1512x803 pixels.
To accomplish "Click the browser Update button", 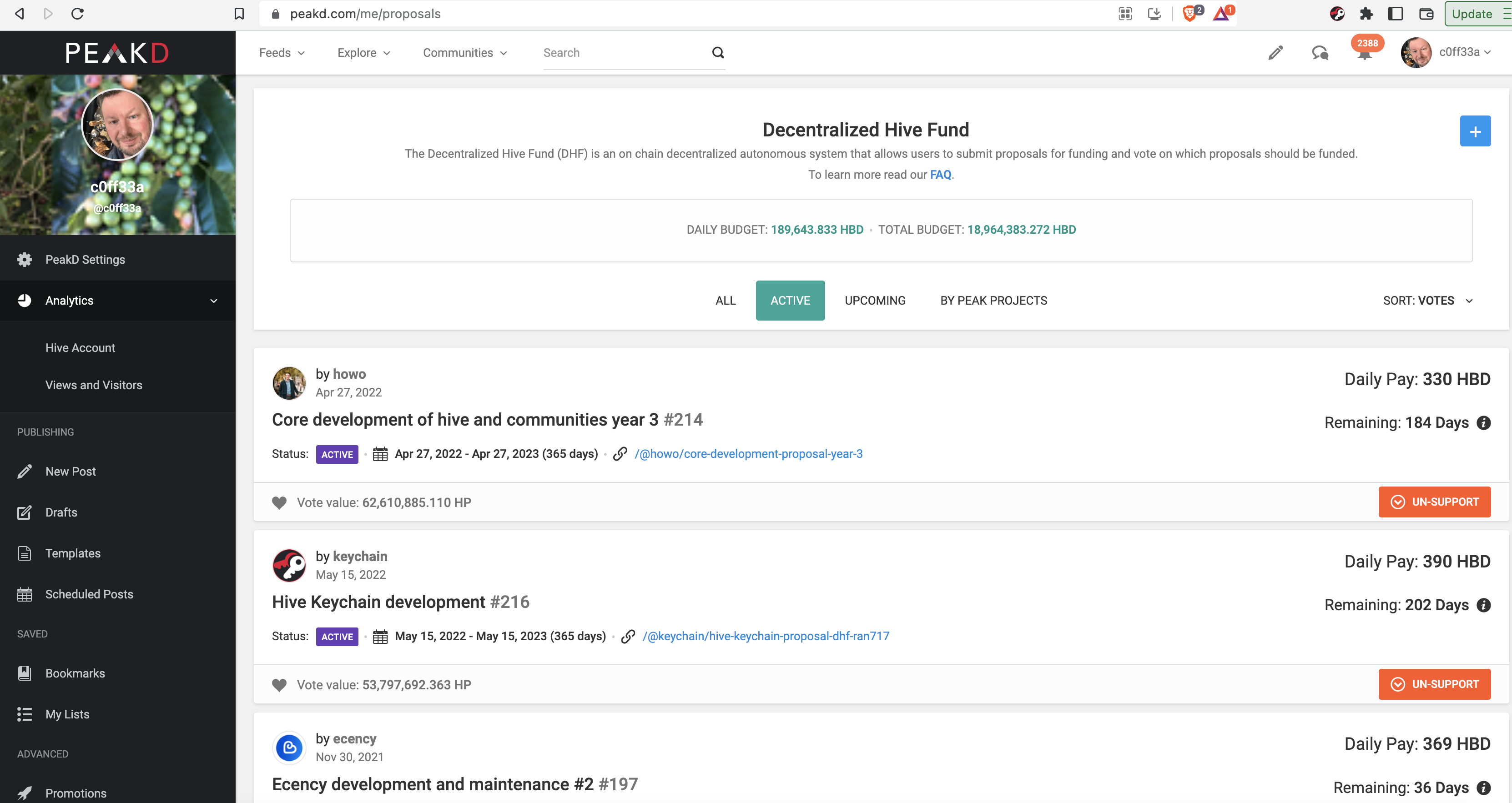I will pos(1472,14).
